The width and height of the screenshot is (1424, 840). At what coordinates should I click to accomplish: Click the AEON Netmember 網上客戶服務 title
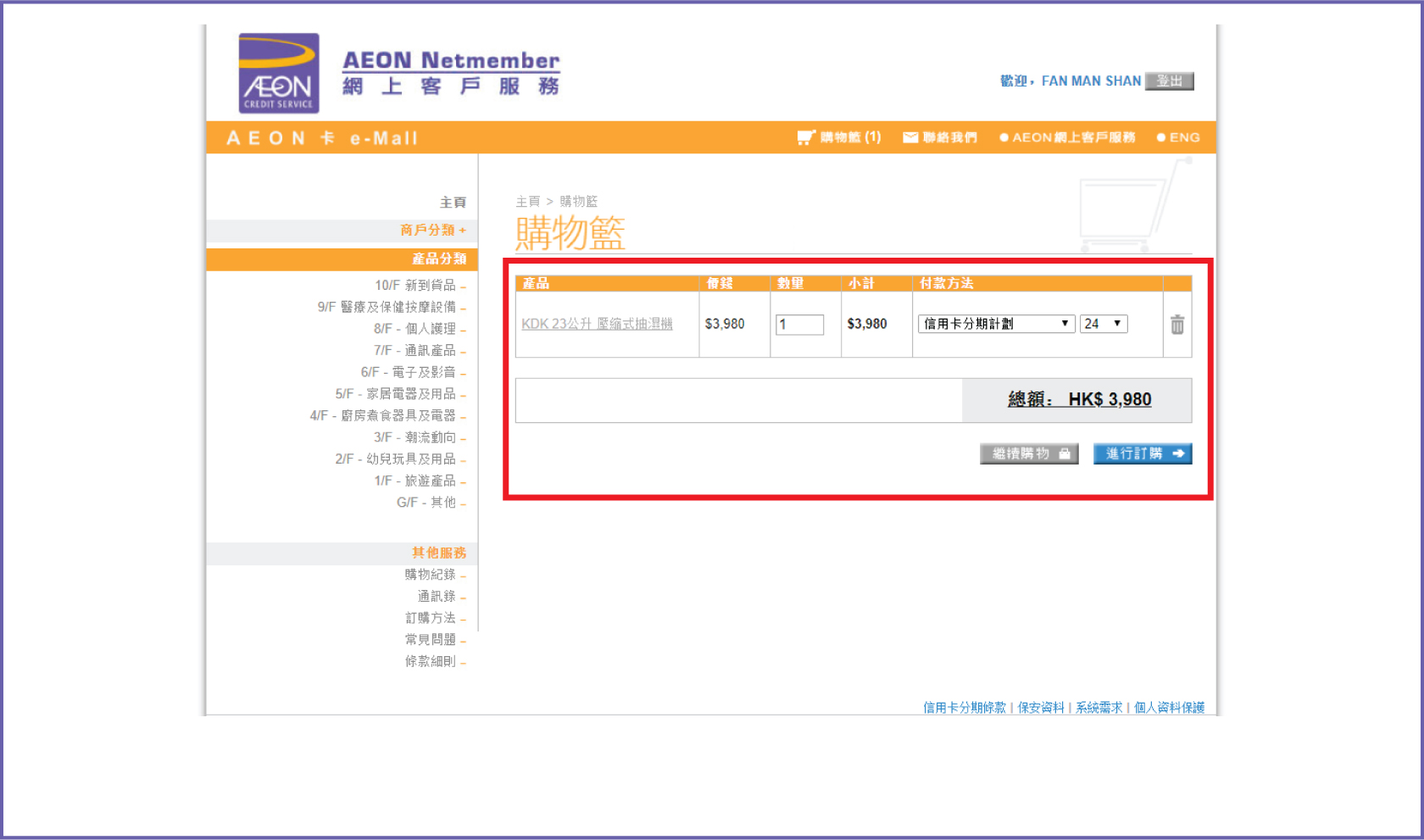pos(451,73)
